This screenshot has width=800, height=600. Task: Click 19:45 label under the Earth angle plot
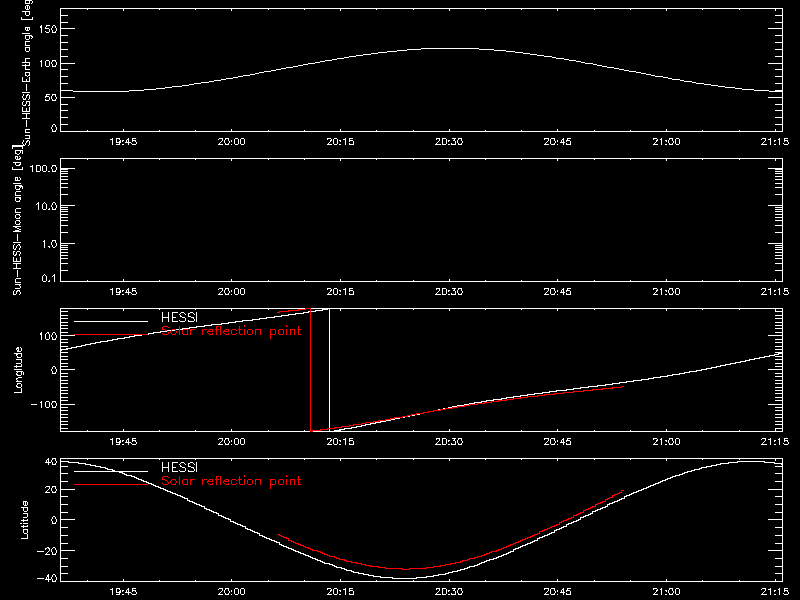(123, 142)
